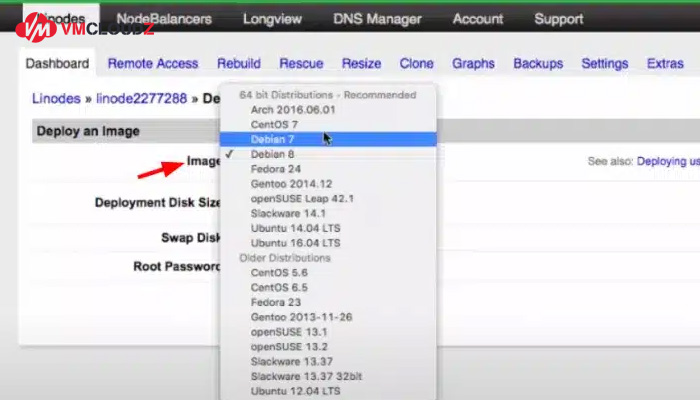Switch to the Remote Access tab
This screenshot has height=400, width=700.
[153, 63]
